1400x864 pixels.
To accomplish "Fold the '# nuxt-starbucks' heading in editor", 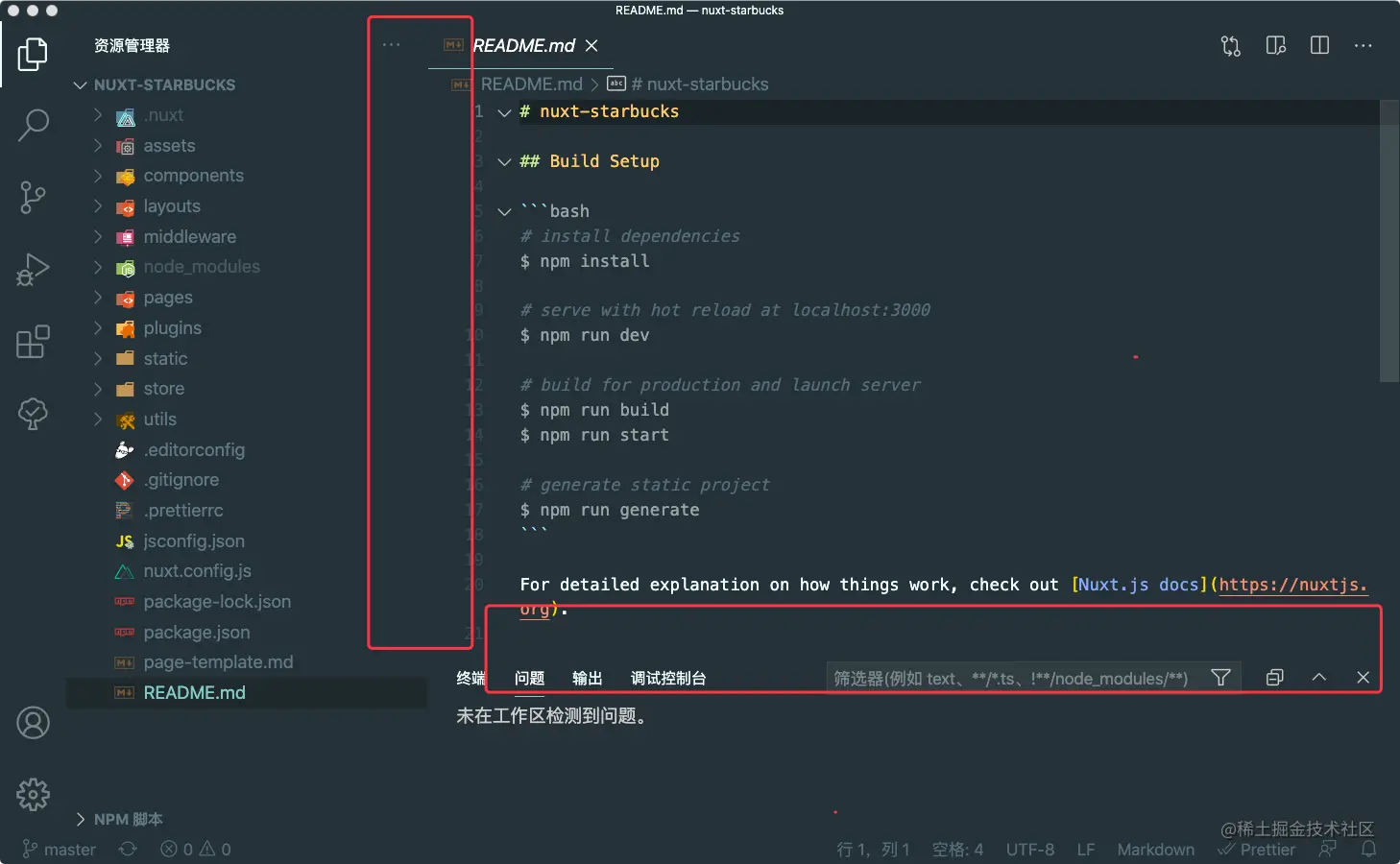I will pyautogui.click(x=504, y=112).
